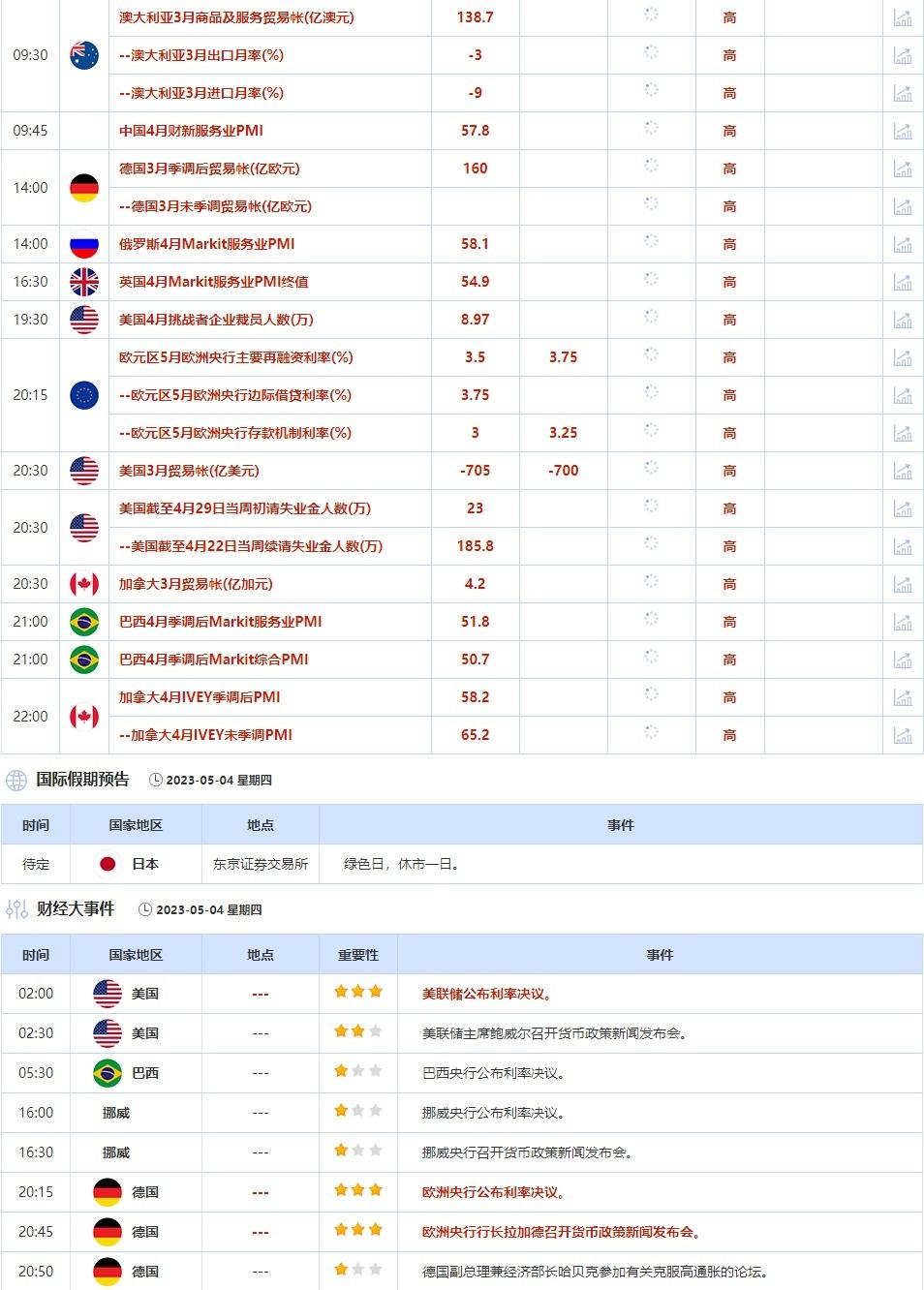Image resolution: width=924 pixels, height=1290 pixels.
Task: Click 高 beside 德国3月季调后贸易帐
Action: 728,169
